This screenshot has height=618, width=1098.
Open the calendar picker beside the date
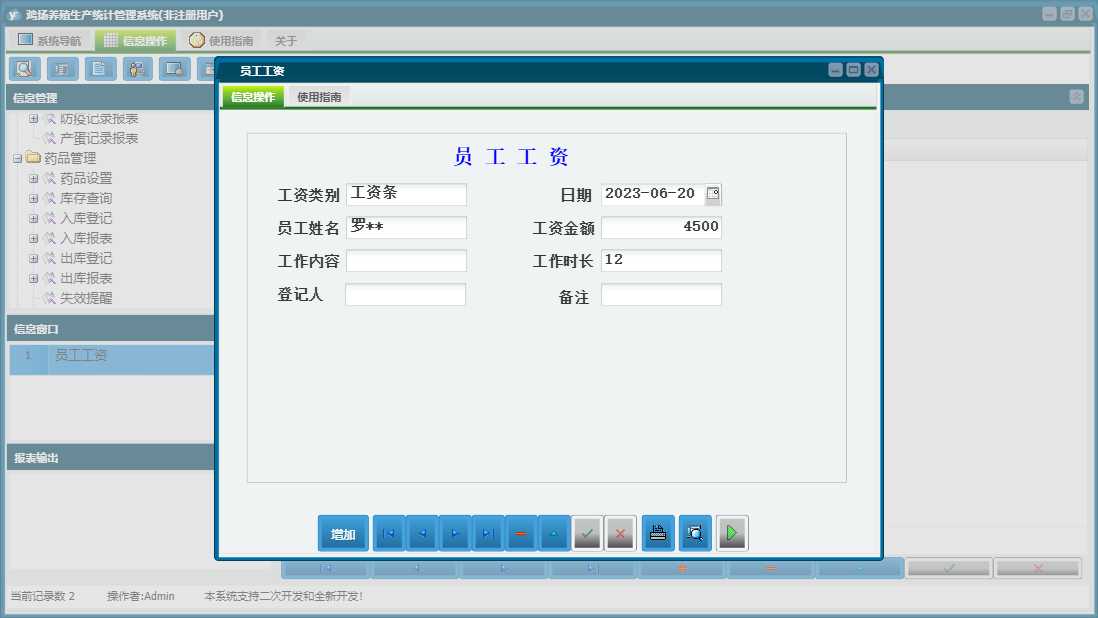(713, 194)
